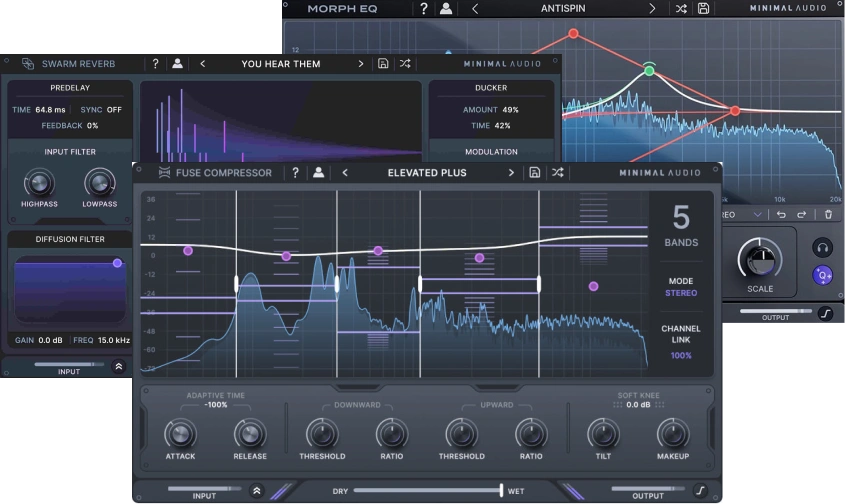Click the Morph EQ headphones solo icon

(x=822, y=247)
